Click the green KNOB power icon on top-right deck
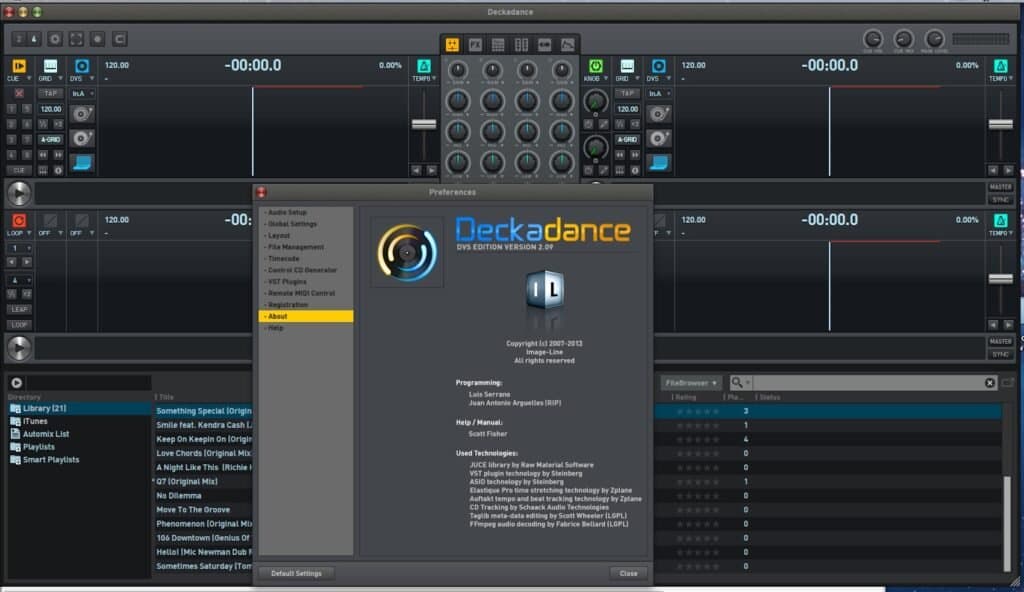 click(x=596, y=65)
